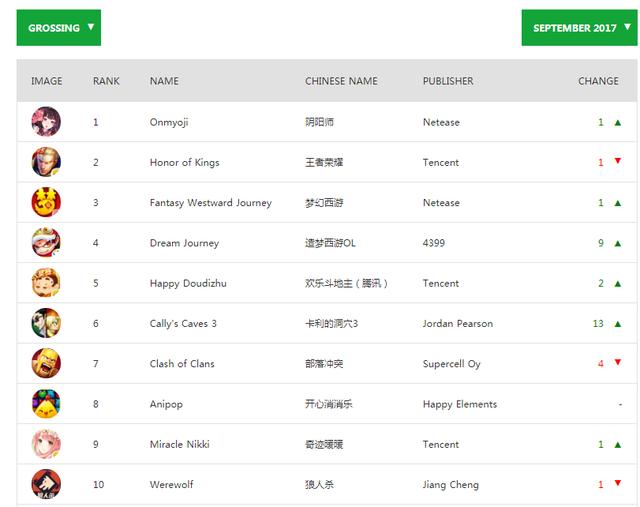Select the Fantasy Westward Journey name
This screenshot has height=507, width=640.
pos(211,203)
